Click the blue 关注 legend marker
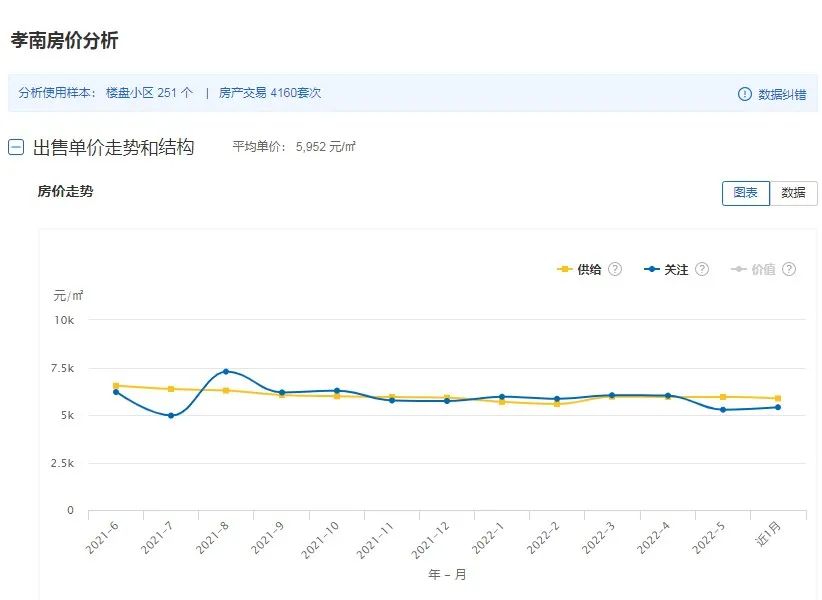This screenshot has height=600, width=822. click(652, 269)
